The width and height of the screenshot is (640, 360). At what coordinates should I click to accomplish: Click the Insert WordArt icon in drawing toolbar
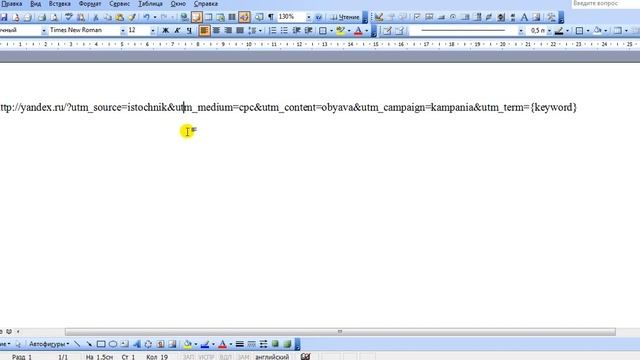[136, 344]
